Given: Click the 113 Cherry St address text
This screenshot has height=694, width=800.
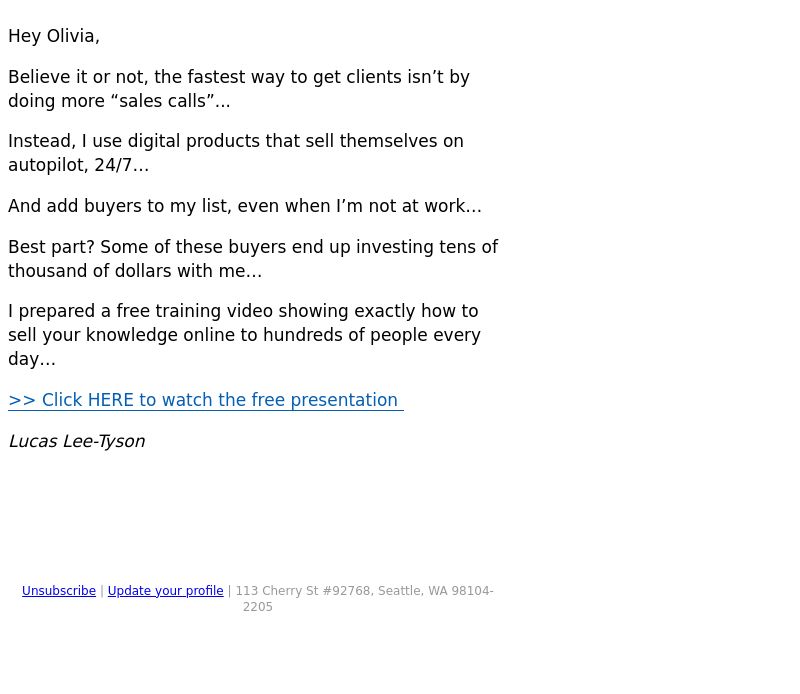Looking at the screenshot, I should pyautogui.click(x=305, y=590).
